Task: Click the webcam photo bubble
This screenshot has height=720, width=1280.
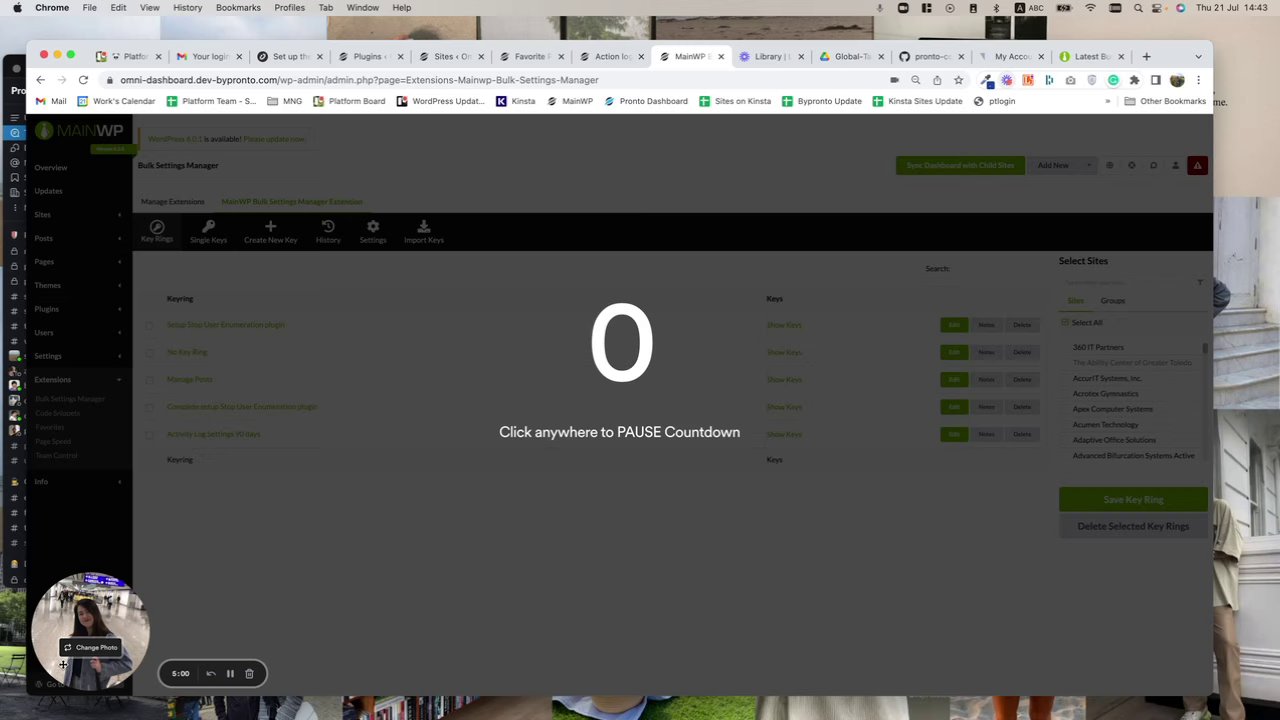Action: [90, 632]
